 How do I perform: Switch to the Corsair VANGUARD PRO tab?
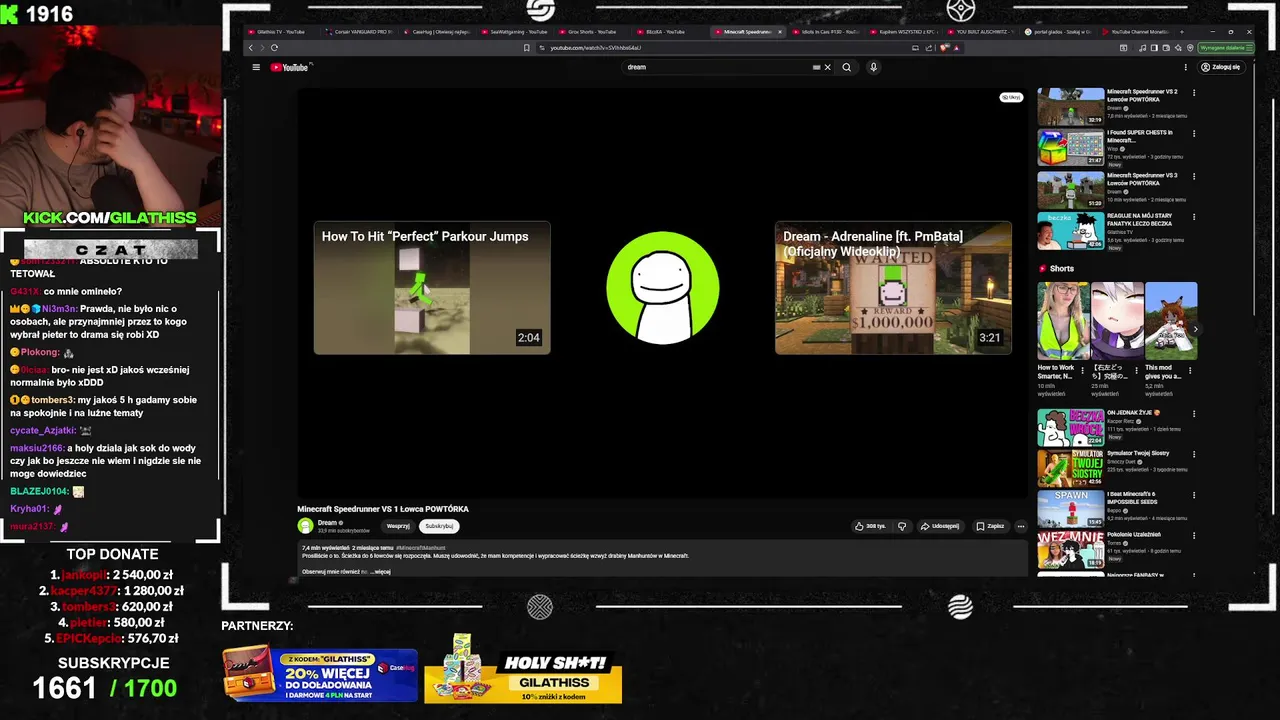coord(361,32)
